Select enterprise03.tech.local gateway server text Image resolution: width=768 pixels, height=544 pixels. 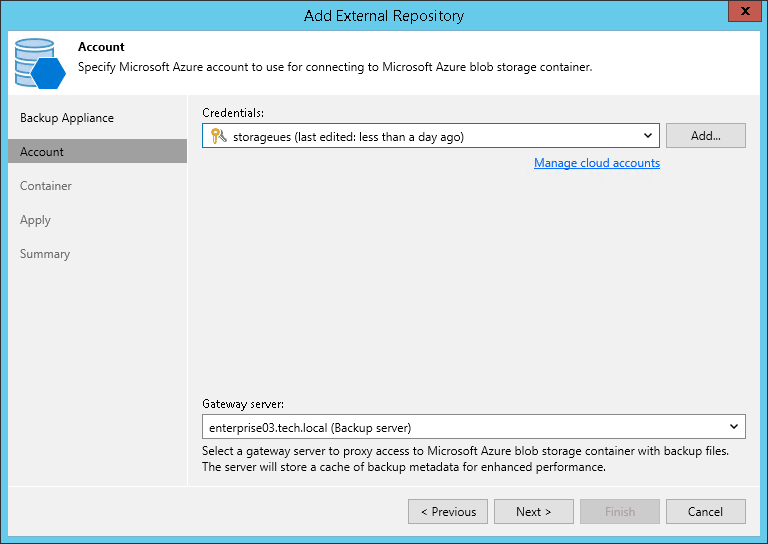click(x=310, y=427)
